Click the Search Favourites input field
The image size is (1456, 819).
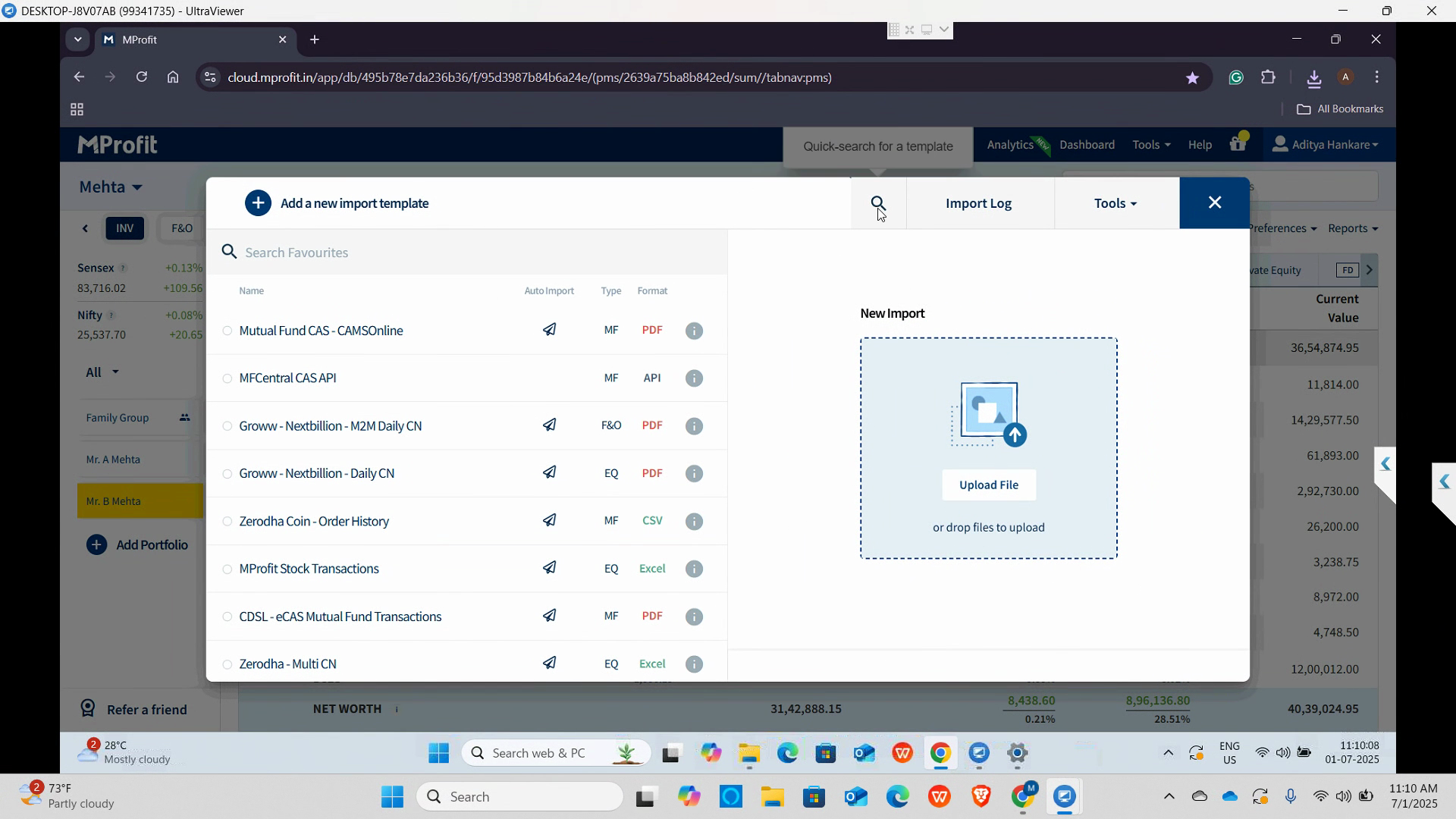467,253
